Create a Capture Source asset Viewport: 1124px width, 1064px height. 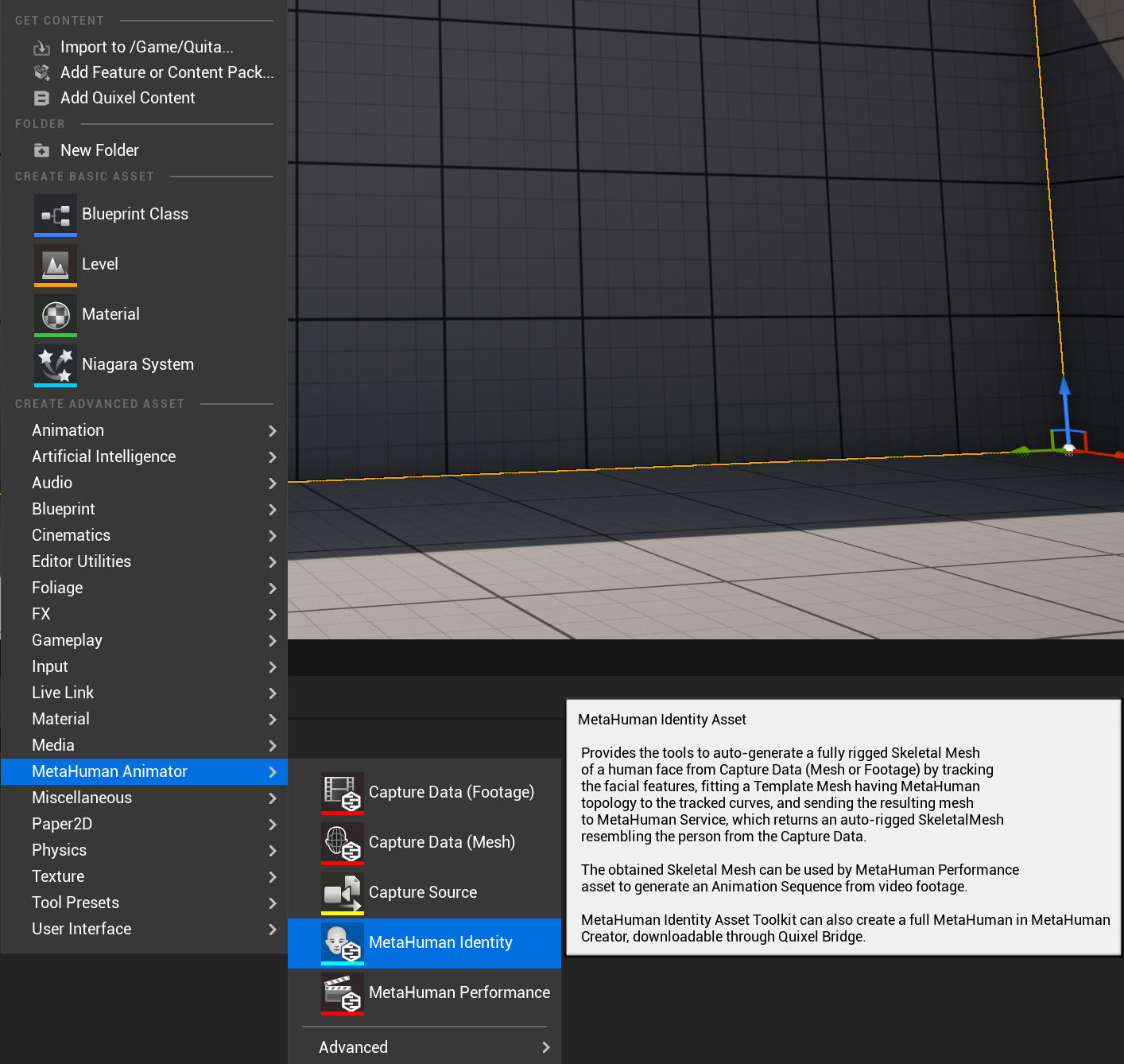(422, 891)
